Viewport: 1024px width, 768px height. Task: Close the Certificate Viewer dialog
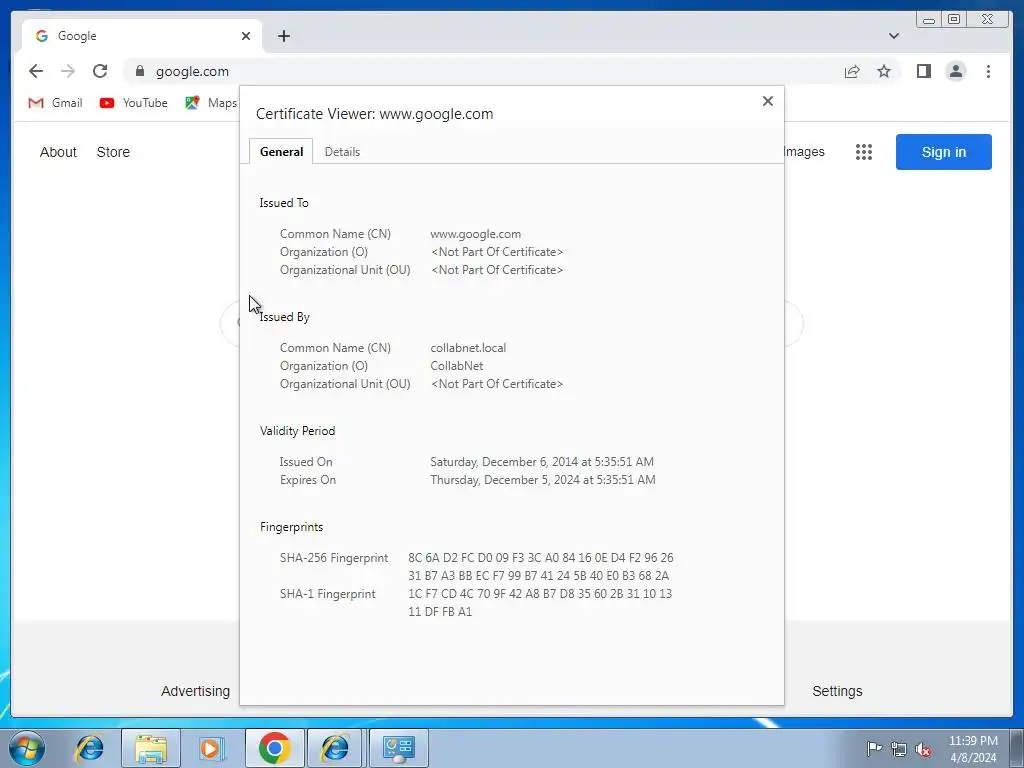768,101
